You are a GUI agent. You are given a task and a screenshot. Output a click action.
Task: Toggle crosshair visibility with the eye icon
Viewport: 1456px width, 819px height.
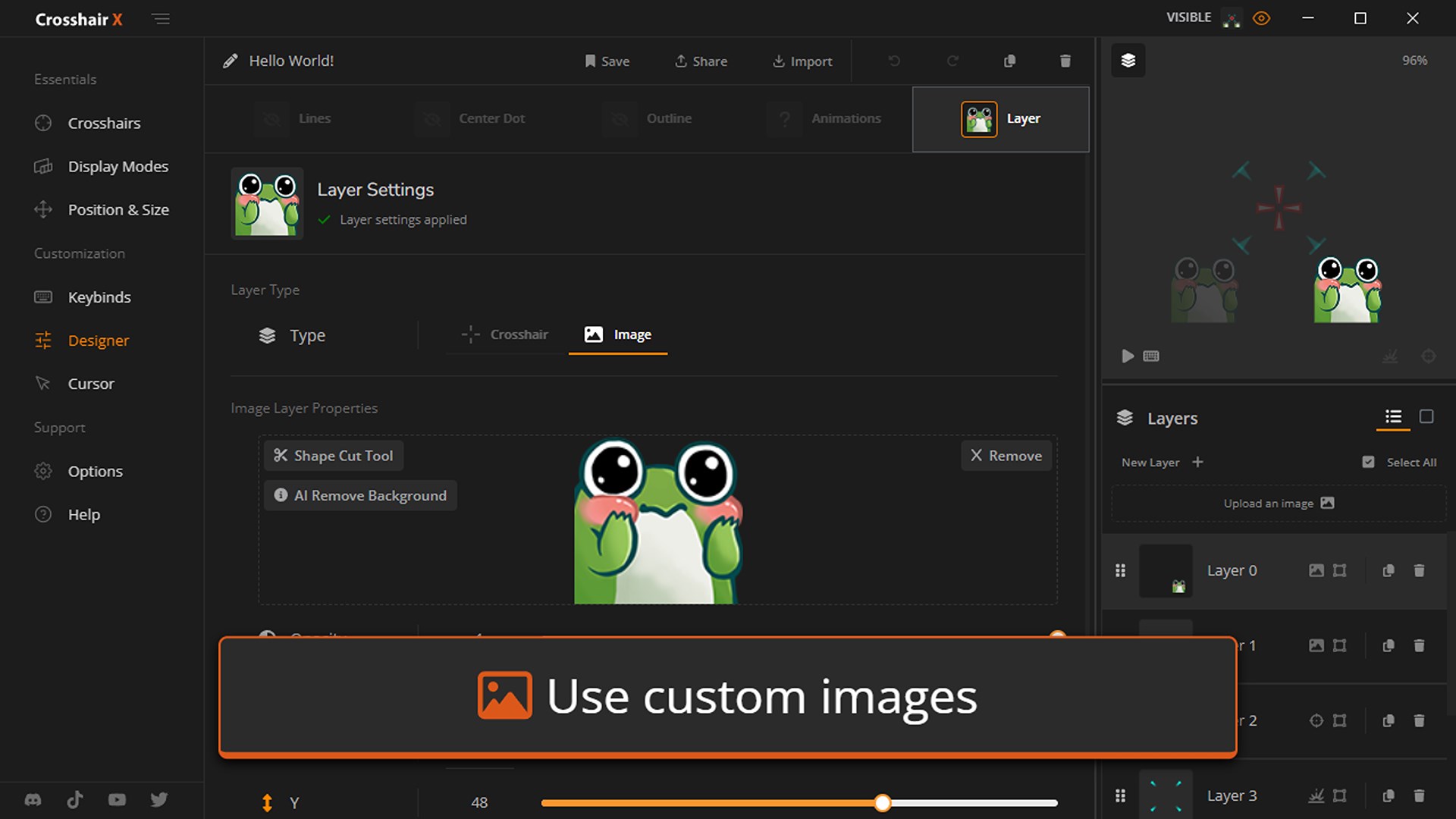tap(1262, 17)
